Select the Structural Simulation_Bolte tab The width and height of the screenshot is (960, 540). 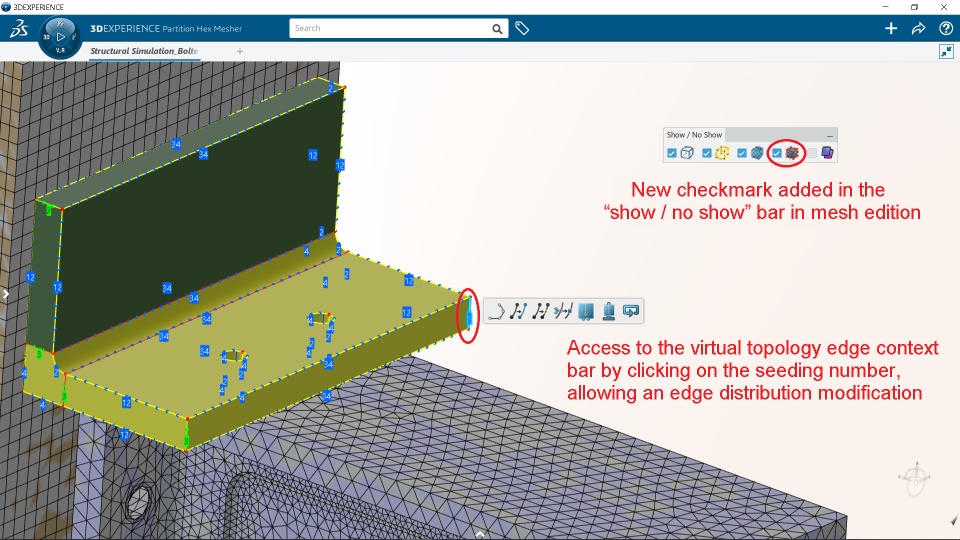pos(144,51)
